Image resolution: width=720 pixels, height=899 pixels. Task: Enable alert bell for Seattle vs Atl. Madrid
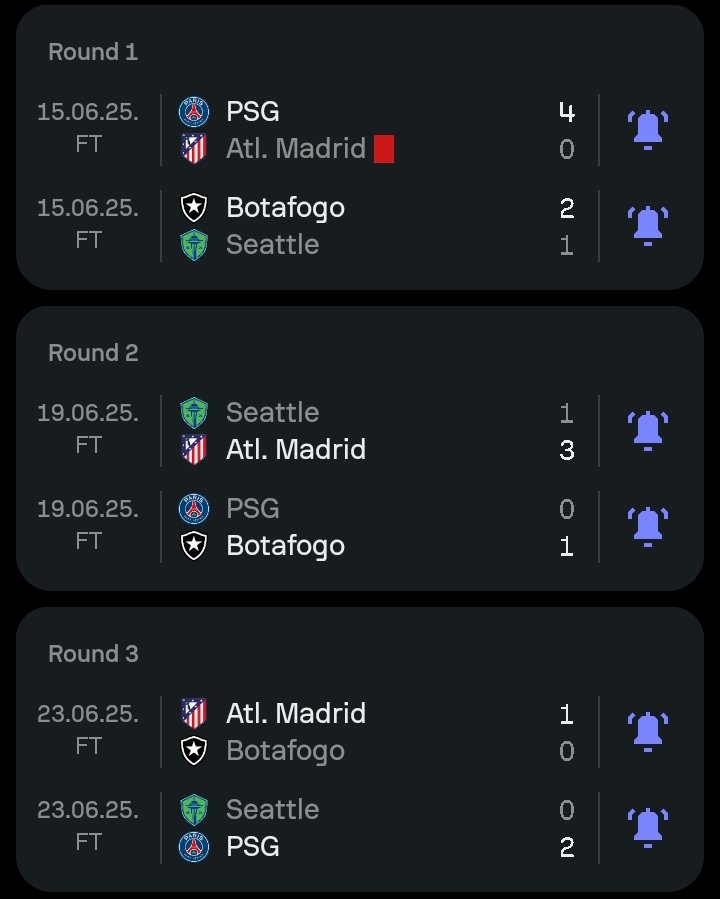click(648, 431)
